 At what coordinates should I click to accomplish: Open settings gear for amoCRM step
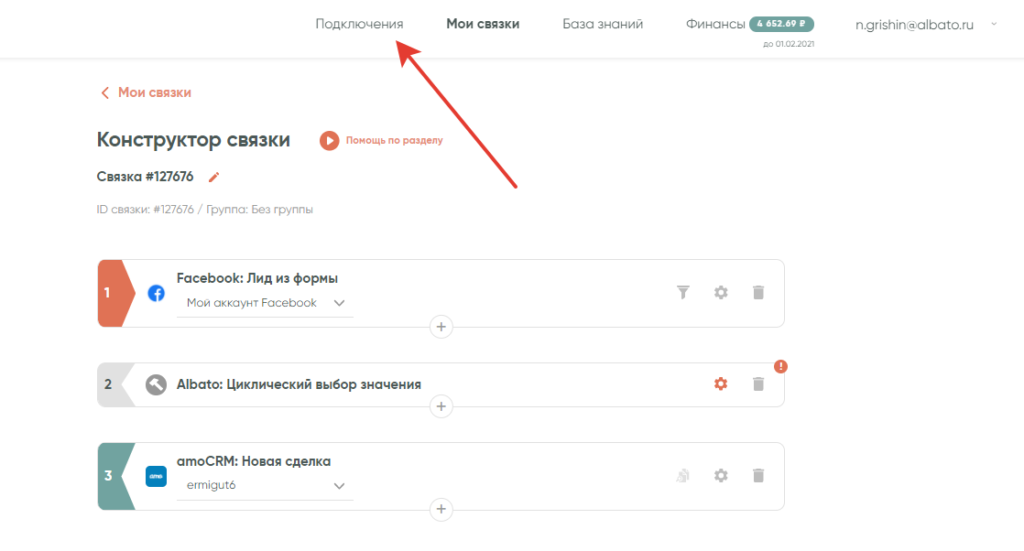pos(721,476)
